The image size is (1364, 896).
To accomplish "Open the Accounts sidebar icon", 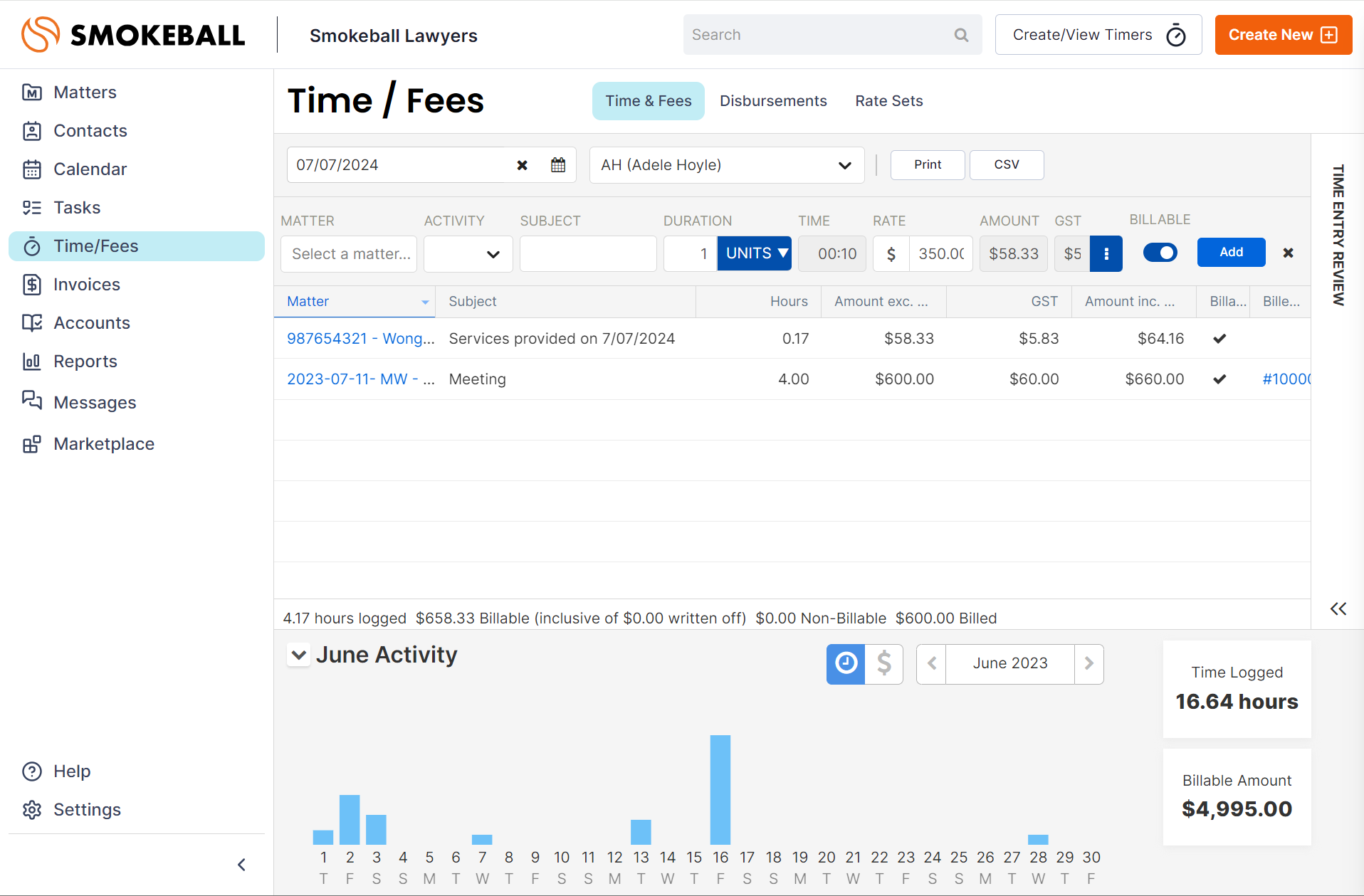I will pyautogui.click(x=32, y=323).
